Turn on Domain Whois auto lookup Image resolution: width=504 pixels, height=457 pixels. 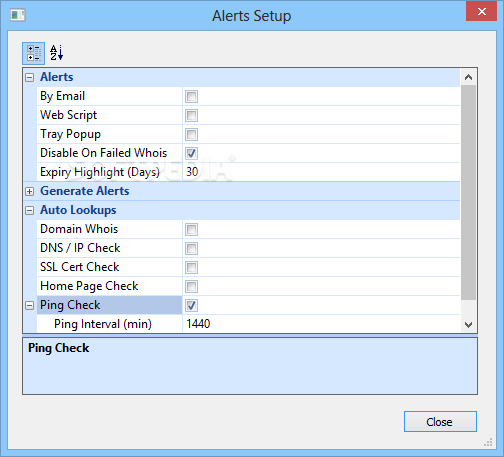pyautogui.click(x=191, y=229)
